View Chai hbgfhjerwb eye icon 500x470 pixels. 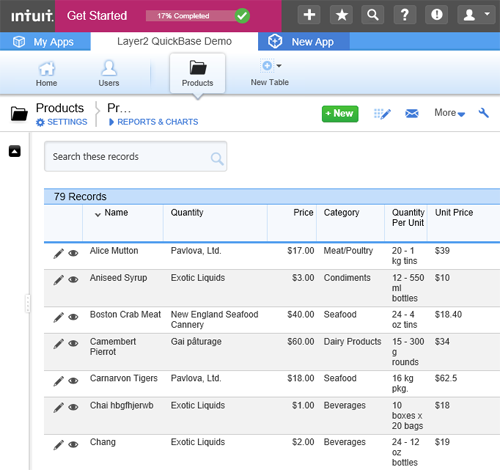pos(73,407)
